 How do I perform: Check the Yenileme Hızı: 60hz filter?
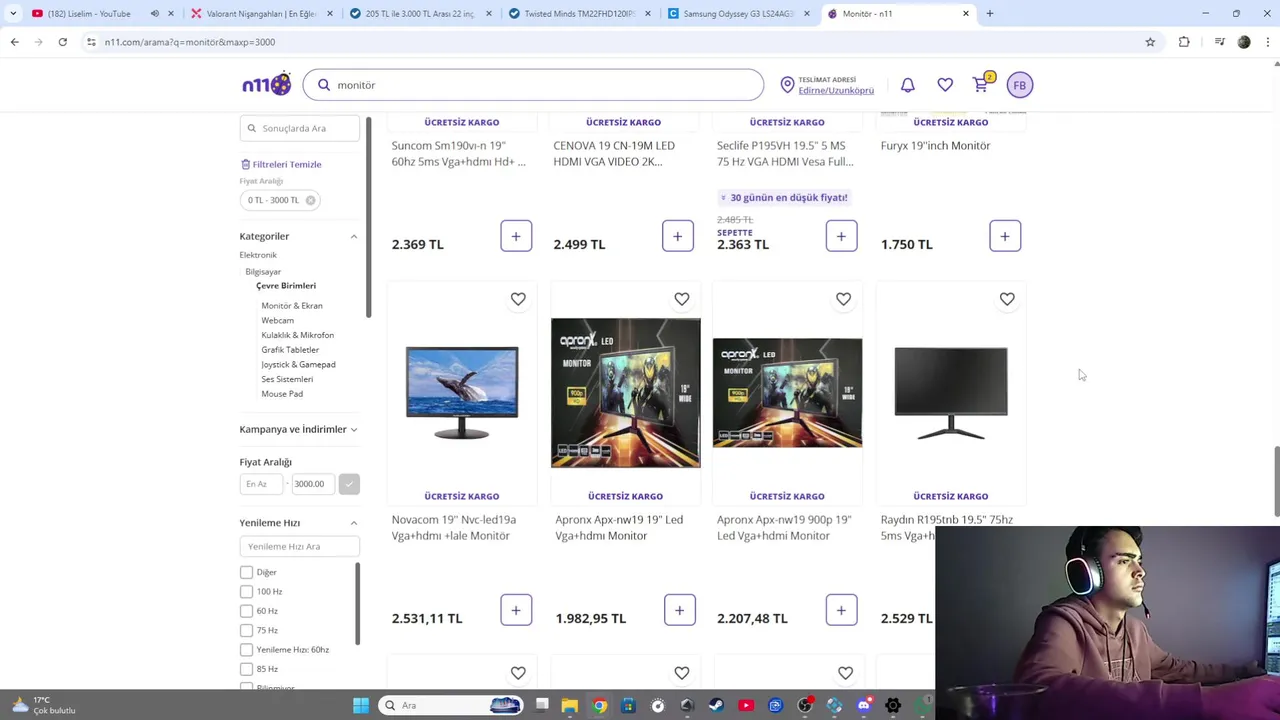(246, 650)
